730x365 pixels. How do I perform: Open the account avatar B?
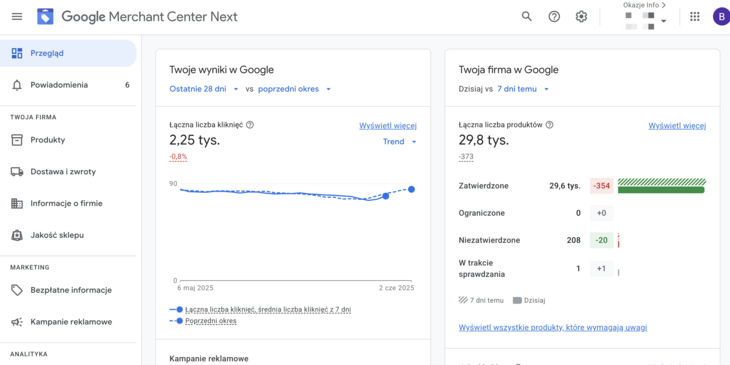tap(721, 17)
